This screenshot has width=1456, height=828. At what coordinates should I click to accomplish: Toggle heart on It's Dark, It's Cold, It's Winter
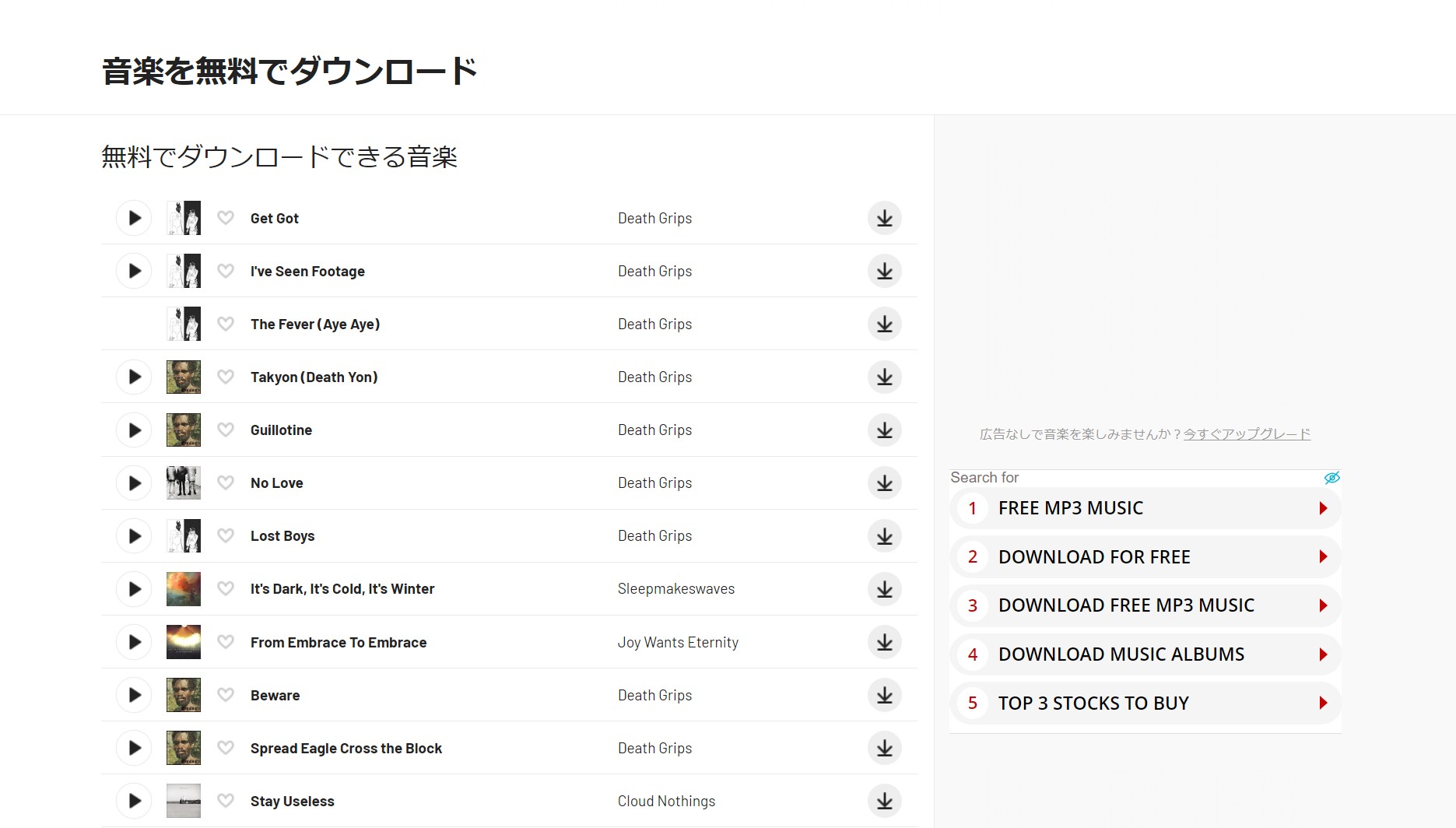click(226, 589)
